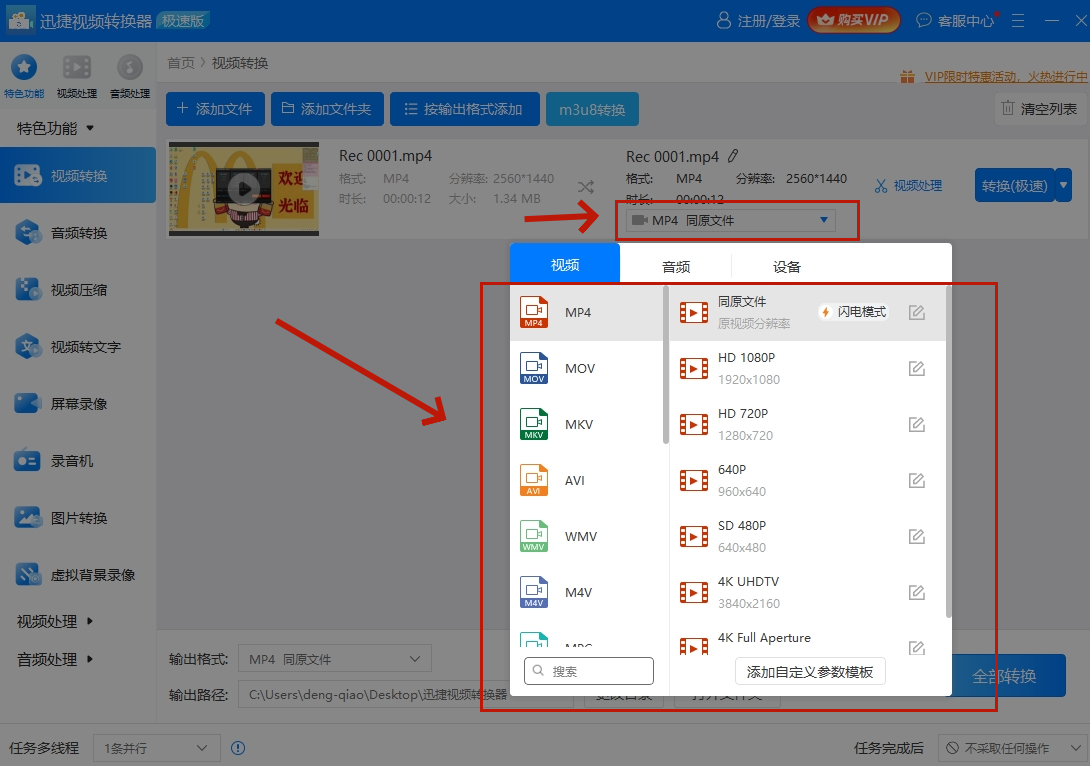
Task: Select 音频转换 in the sidebar
Action: (78, 233)
